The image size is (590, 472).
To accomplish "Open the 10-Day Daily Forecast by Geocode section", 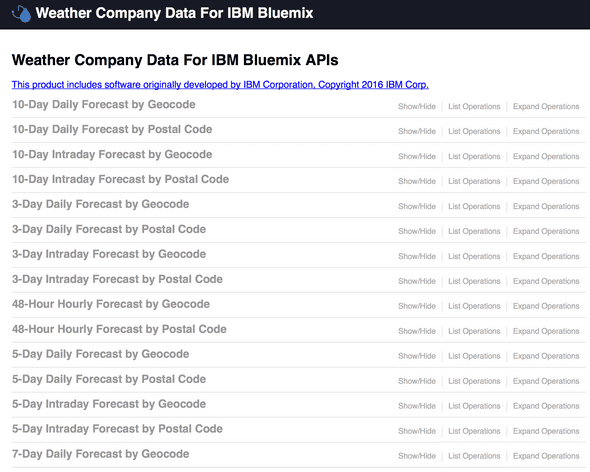I will (103, 105).
